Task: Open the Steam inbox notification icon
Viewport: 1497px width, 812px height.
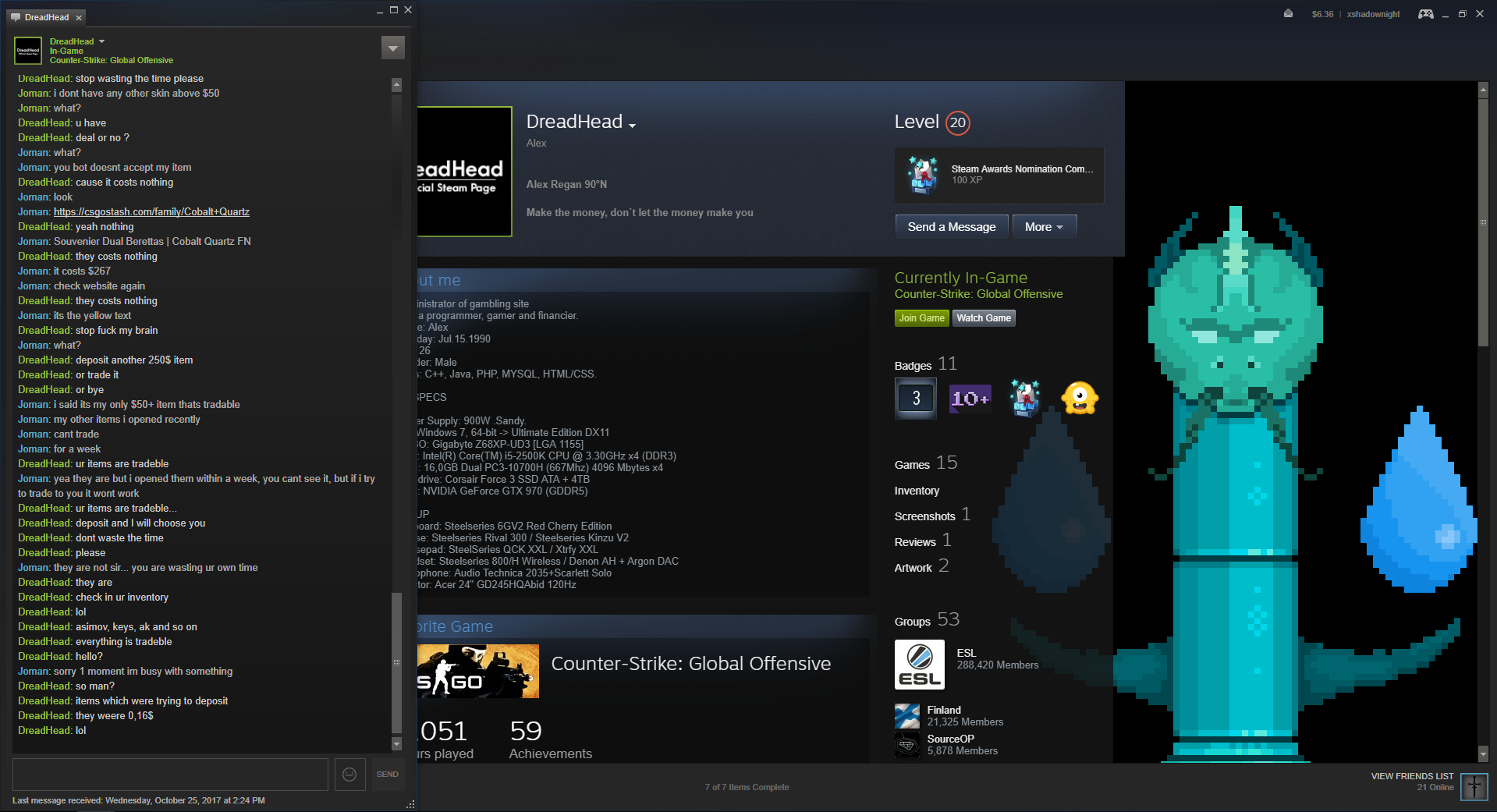Action: (1288, 14)
